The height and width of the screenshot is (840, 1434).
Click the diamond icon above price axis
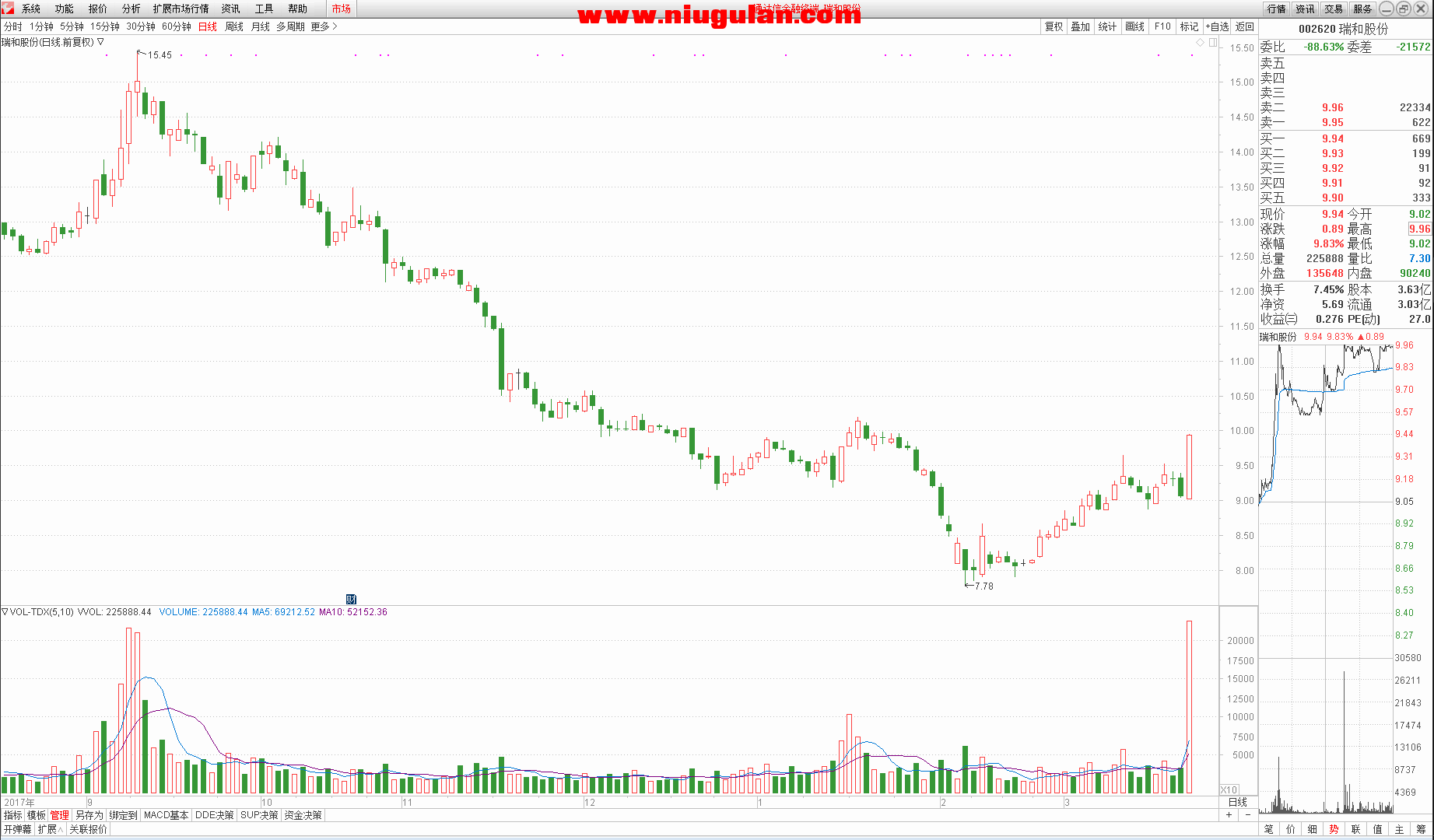[1201, 42]
